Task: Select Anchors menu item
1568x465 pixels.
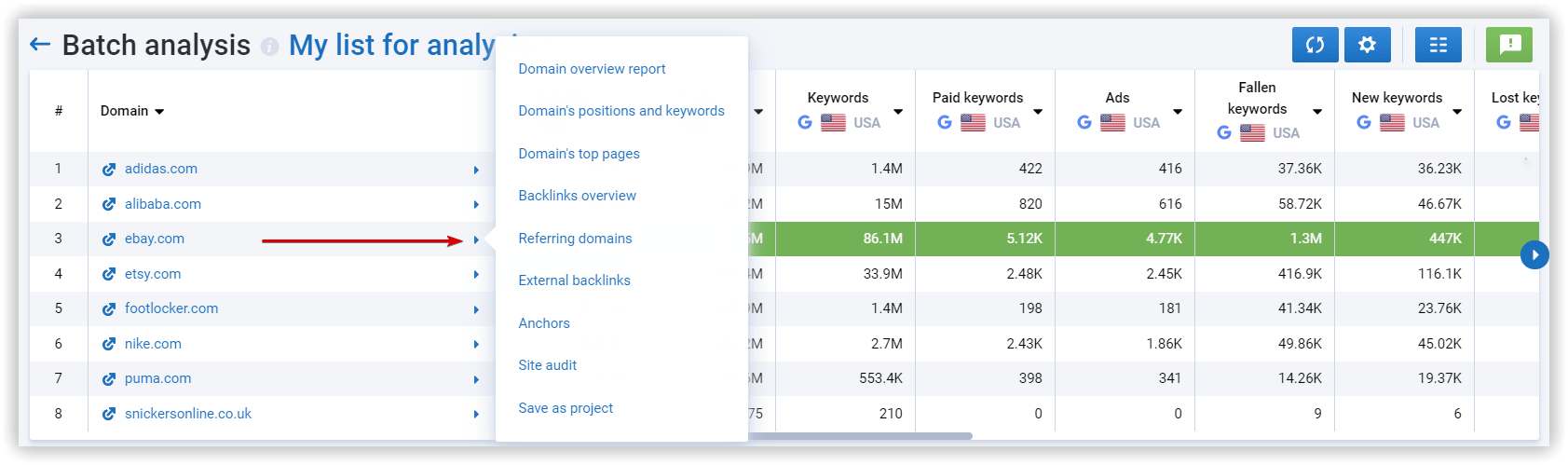Action: (x=544, y=323)
